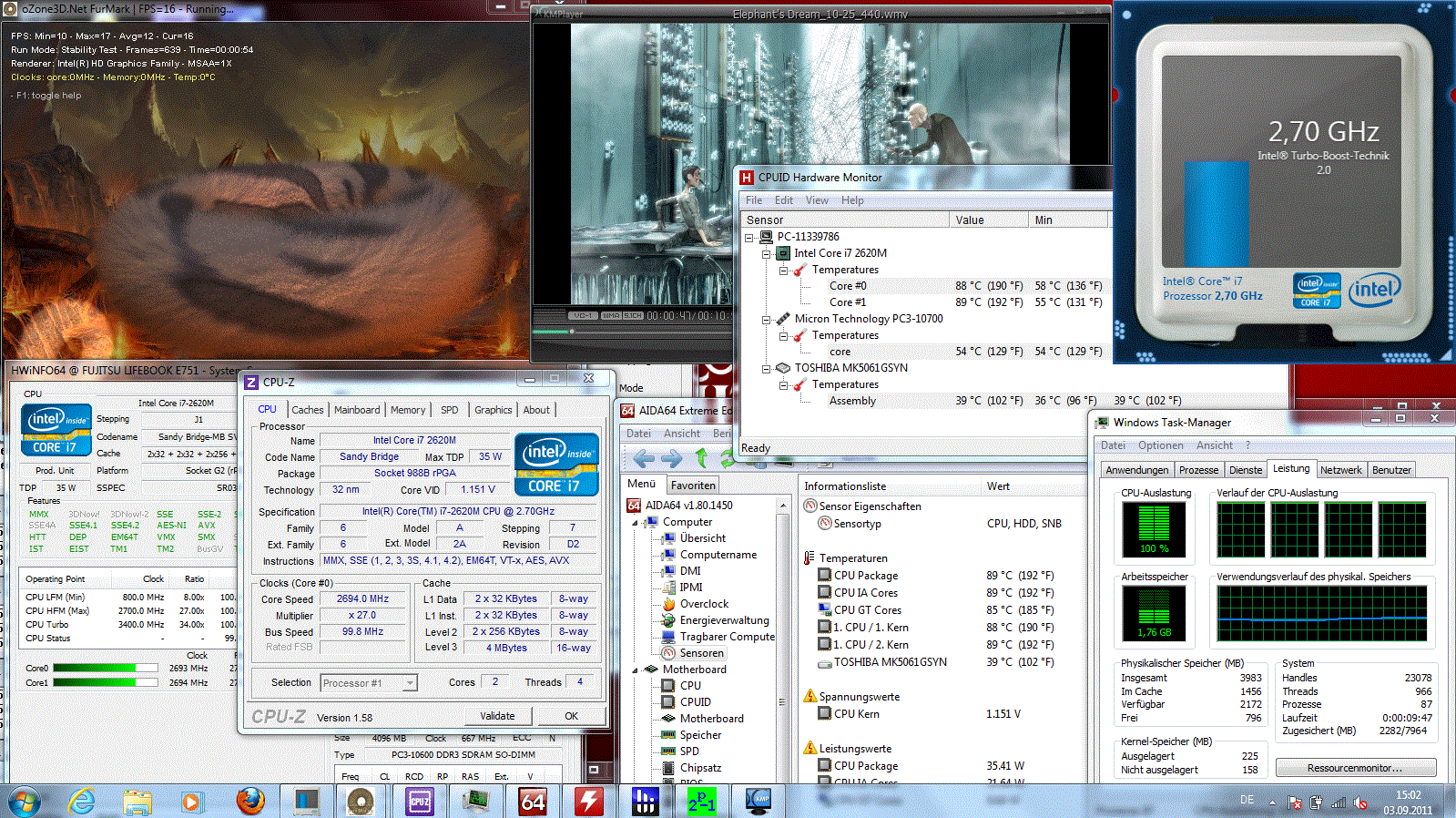Click the Value column header in HWMonitor
This screenshot has height=818, width=1456.
[988, 220]
